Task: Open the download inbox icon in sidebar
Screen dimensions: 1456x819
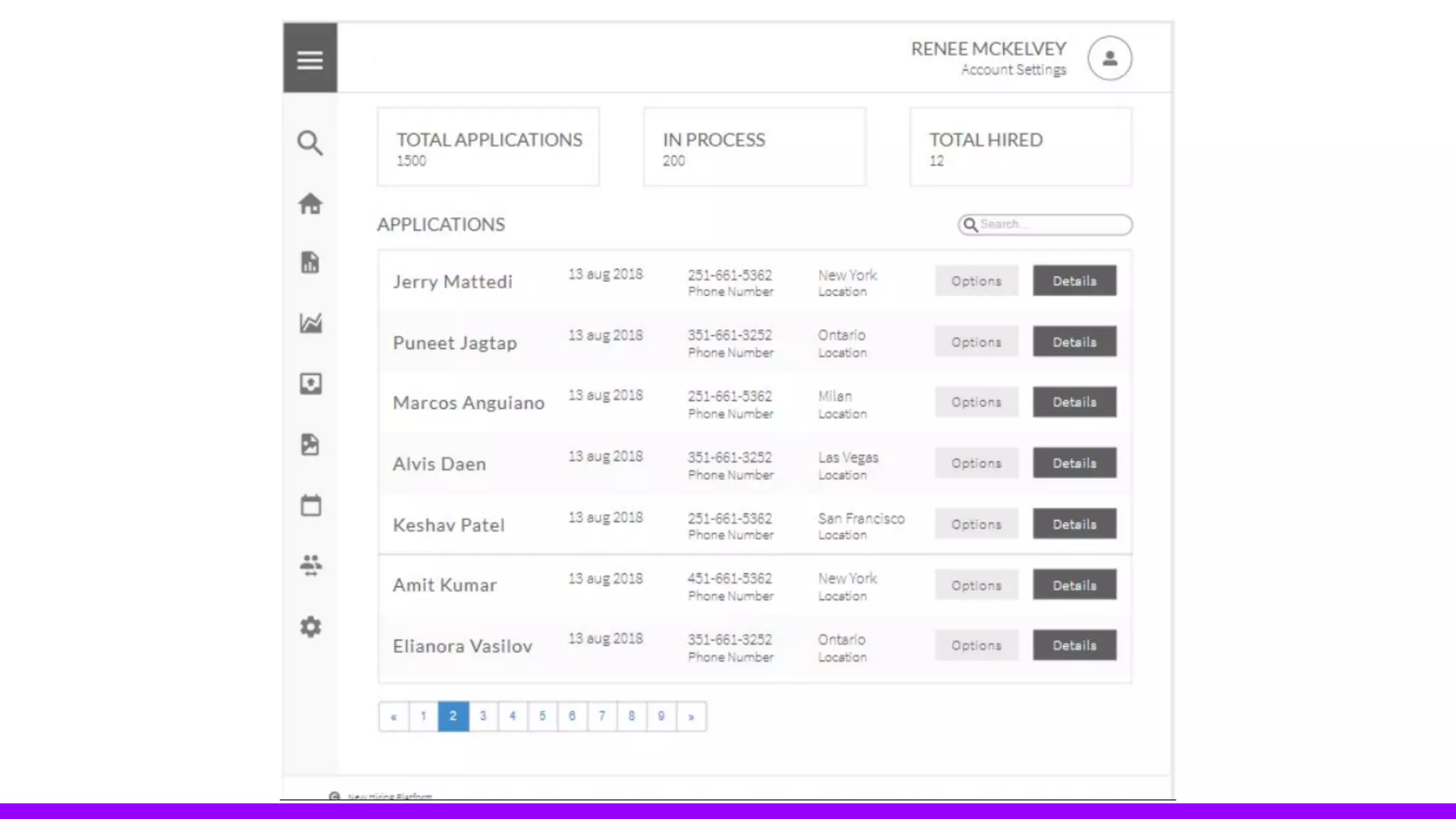Action: pyautogui.click(x=310, y=384)
